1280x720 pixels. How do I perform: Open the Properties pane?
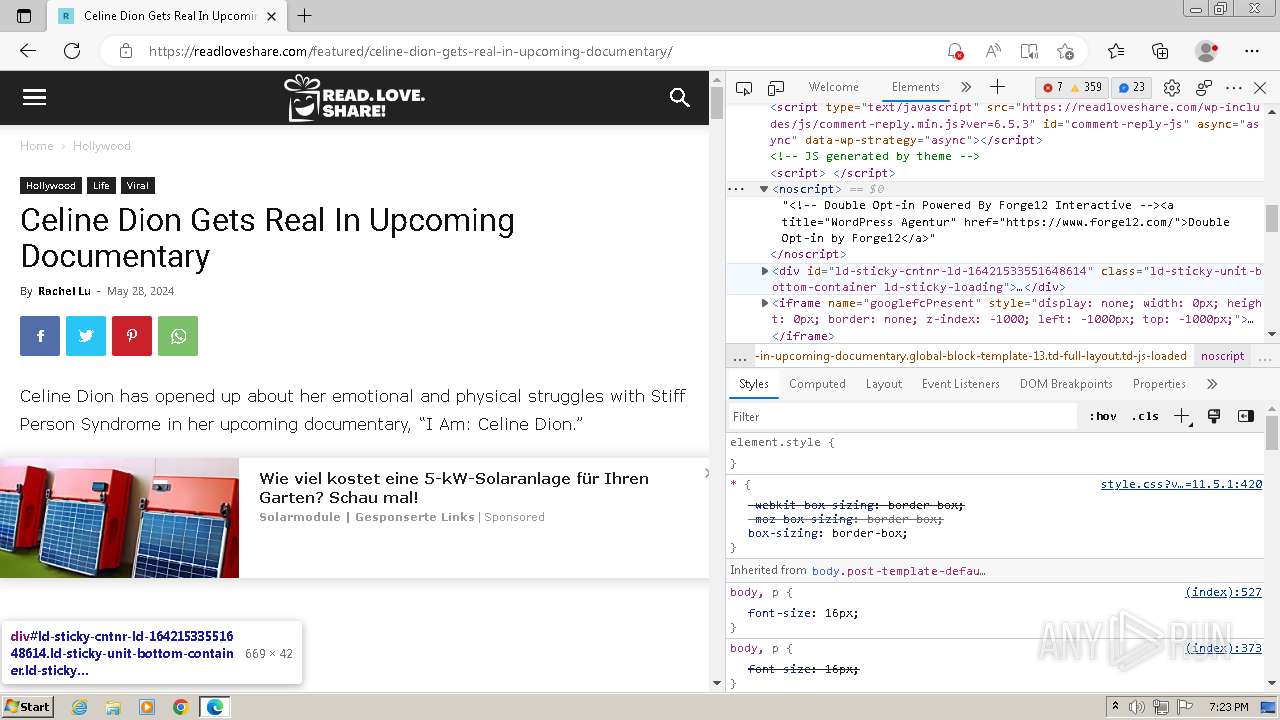click(1159, 384)
